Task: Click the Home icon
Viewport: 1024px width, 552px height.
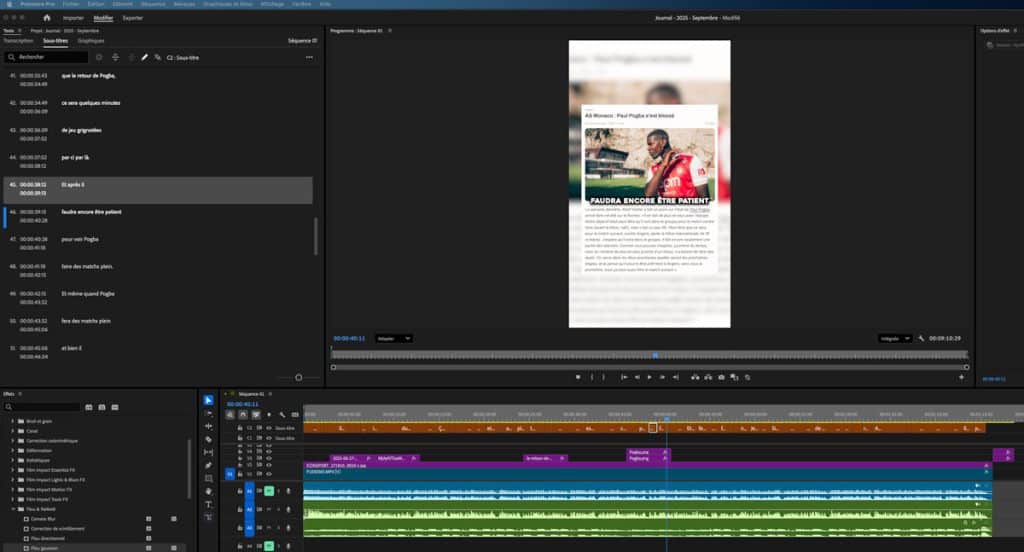Action: click(x=47, y=18)
